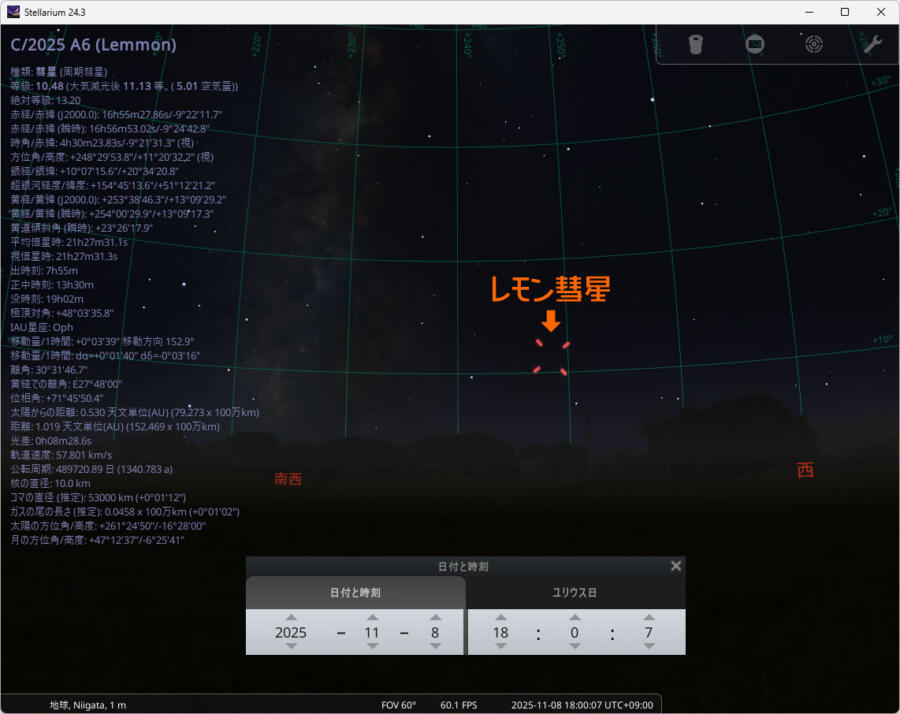Click the Niigata location in status bar
The height and width of the screenshot is (714, 900).
pos(88,705)
